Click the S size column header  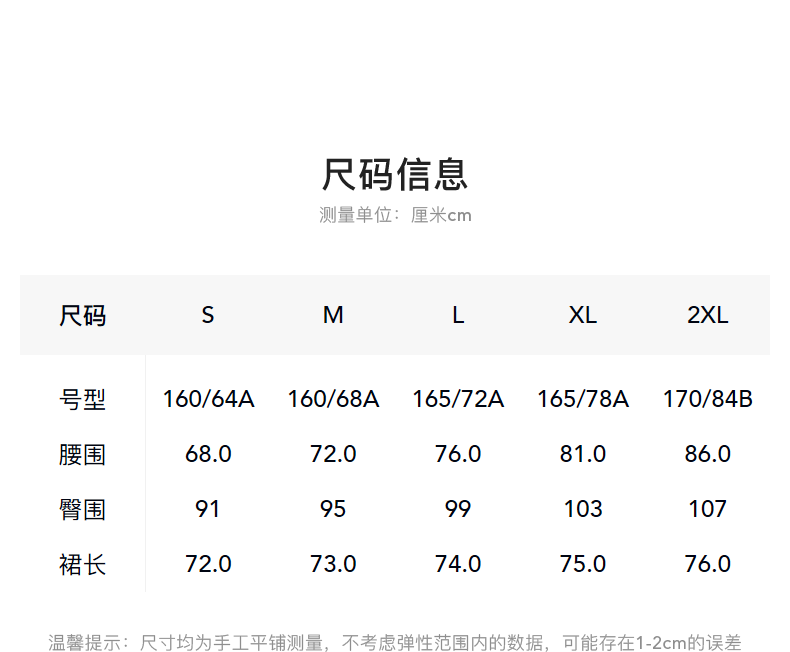208,316
